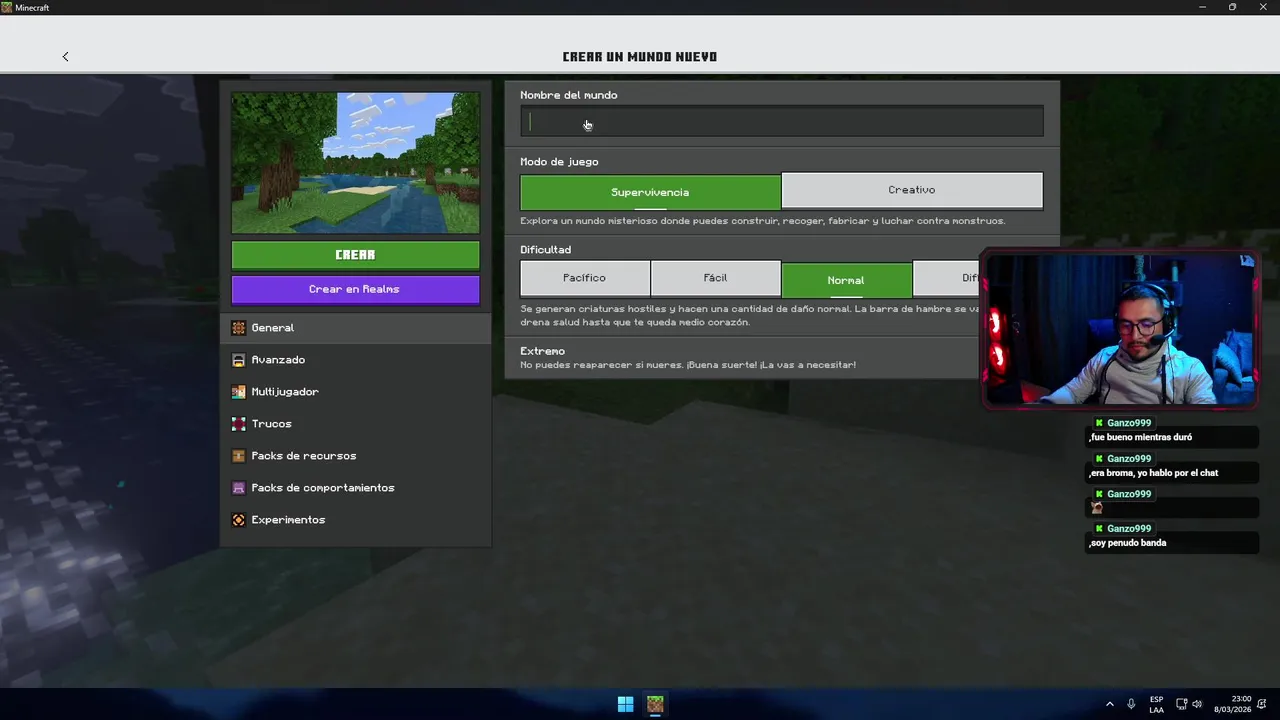Select Supervivencia game mode

pos(650,192)
